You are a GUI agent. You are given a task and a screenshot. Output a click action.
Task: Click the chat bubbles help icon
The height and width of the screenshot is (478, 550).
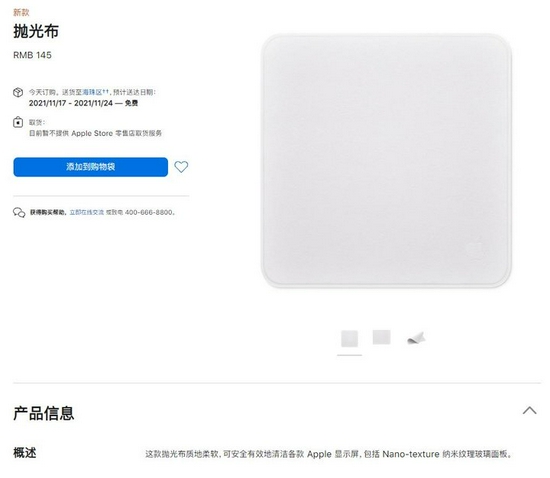click(19, 213)
